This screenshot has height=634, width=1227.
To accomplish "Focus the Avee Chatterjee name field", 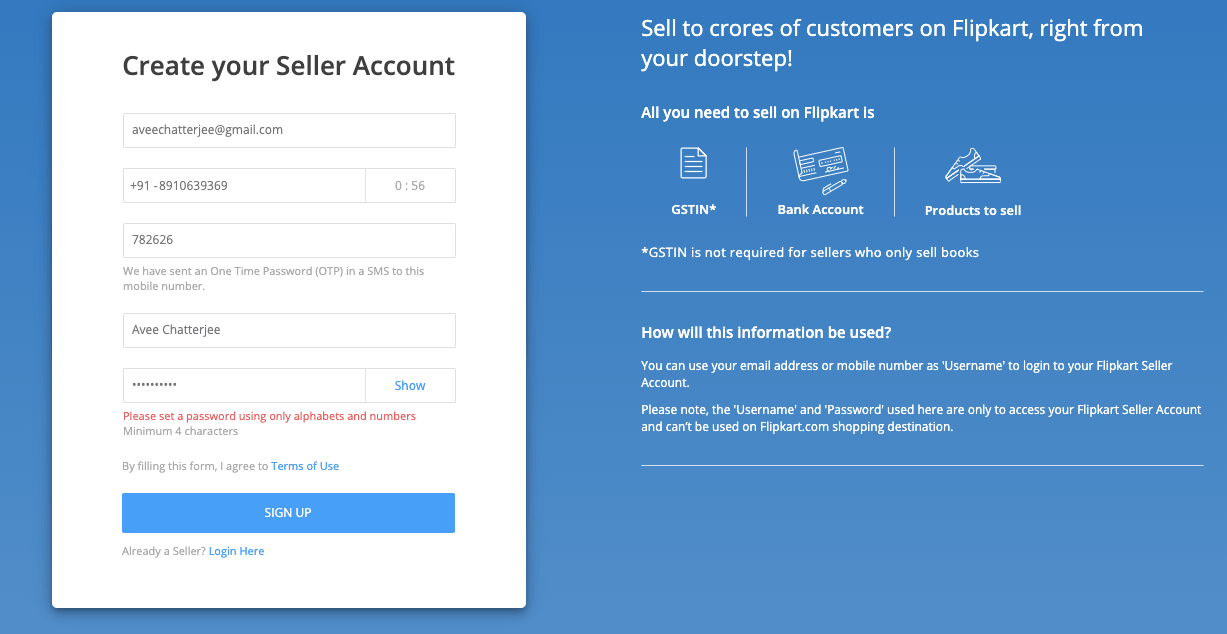I will coord(289,330).
